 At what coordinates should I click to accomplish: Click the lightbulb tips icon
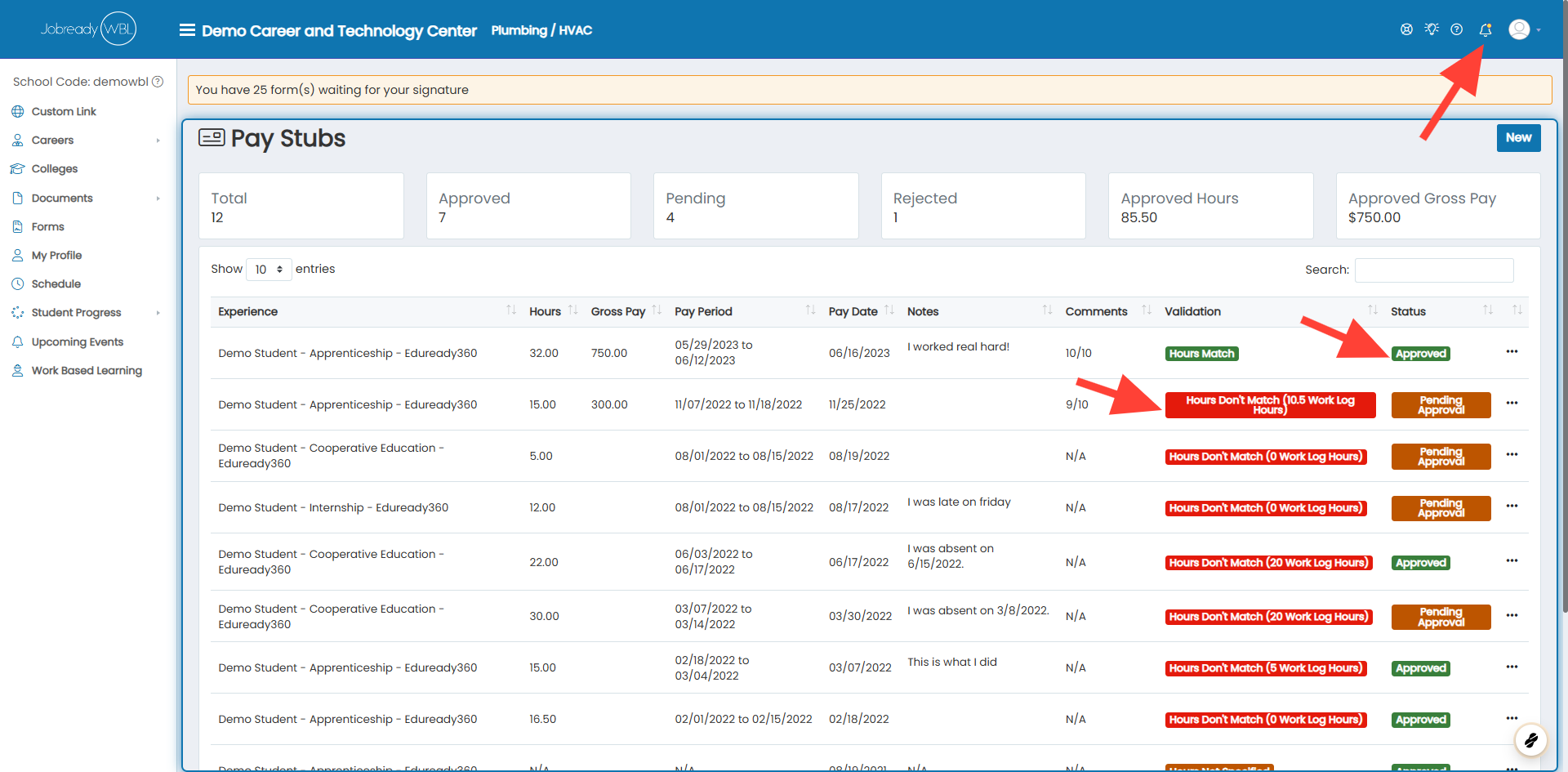pos(1432,29)
